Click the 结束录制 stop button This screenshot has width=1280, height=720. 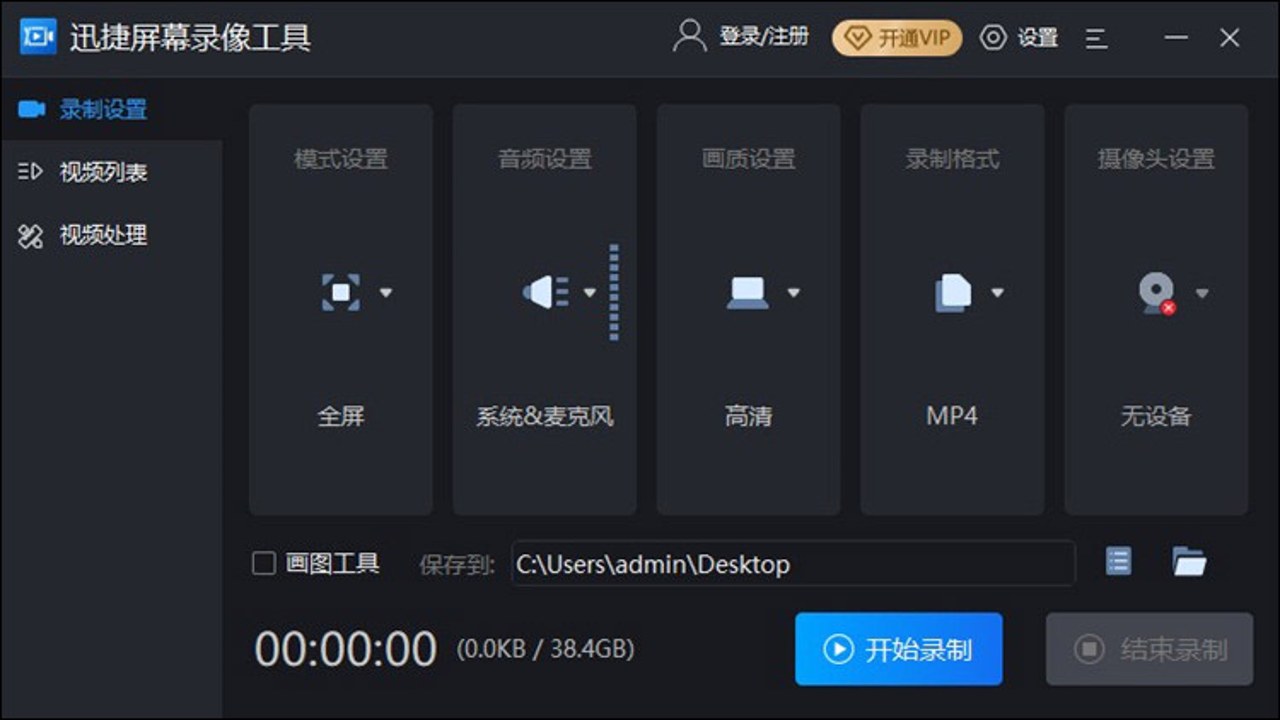(1149, 649)
